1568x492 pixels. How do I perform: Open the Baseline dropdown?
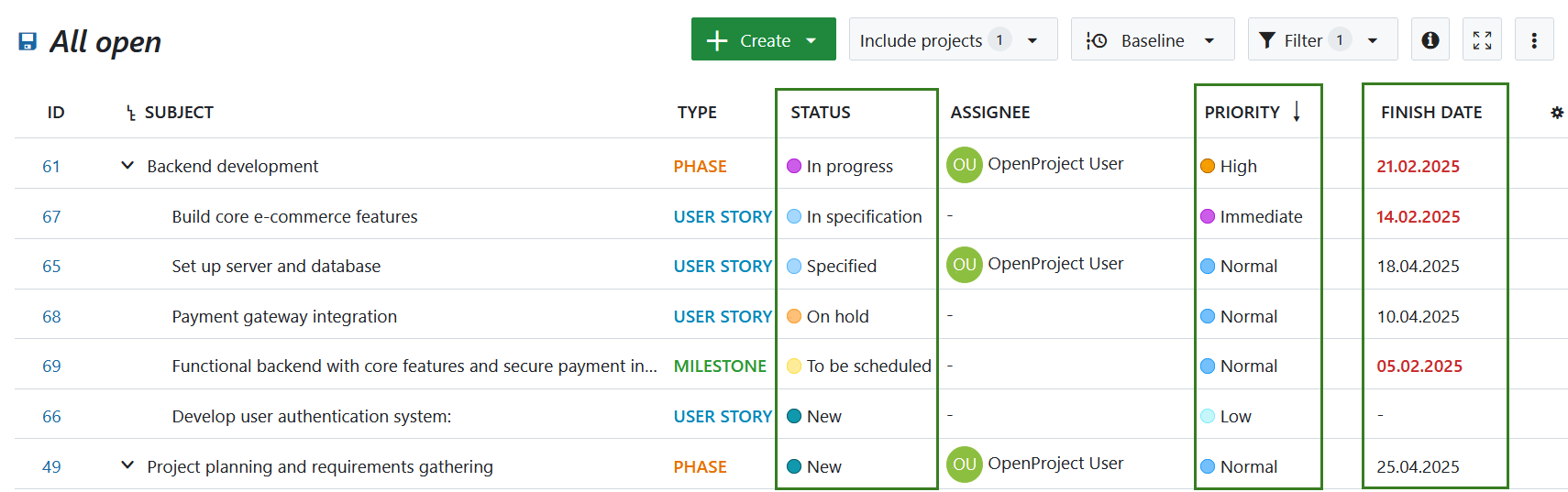[x=1152, y=40]
